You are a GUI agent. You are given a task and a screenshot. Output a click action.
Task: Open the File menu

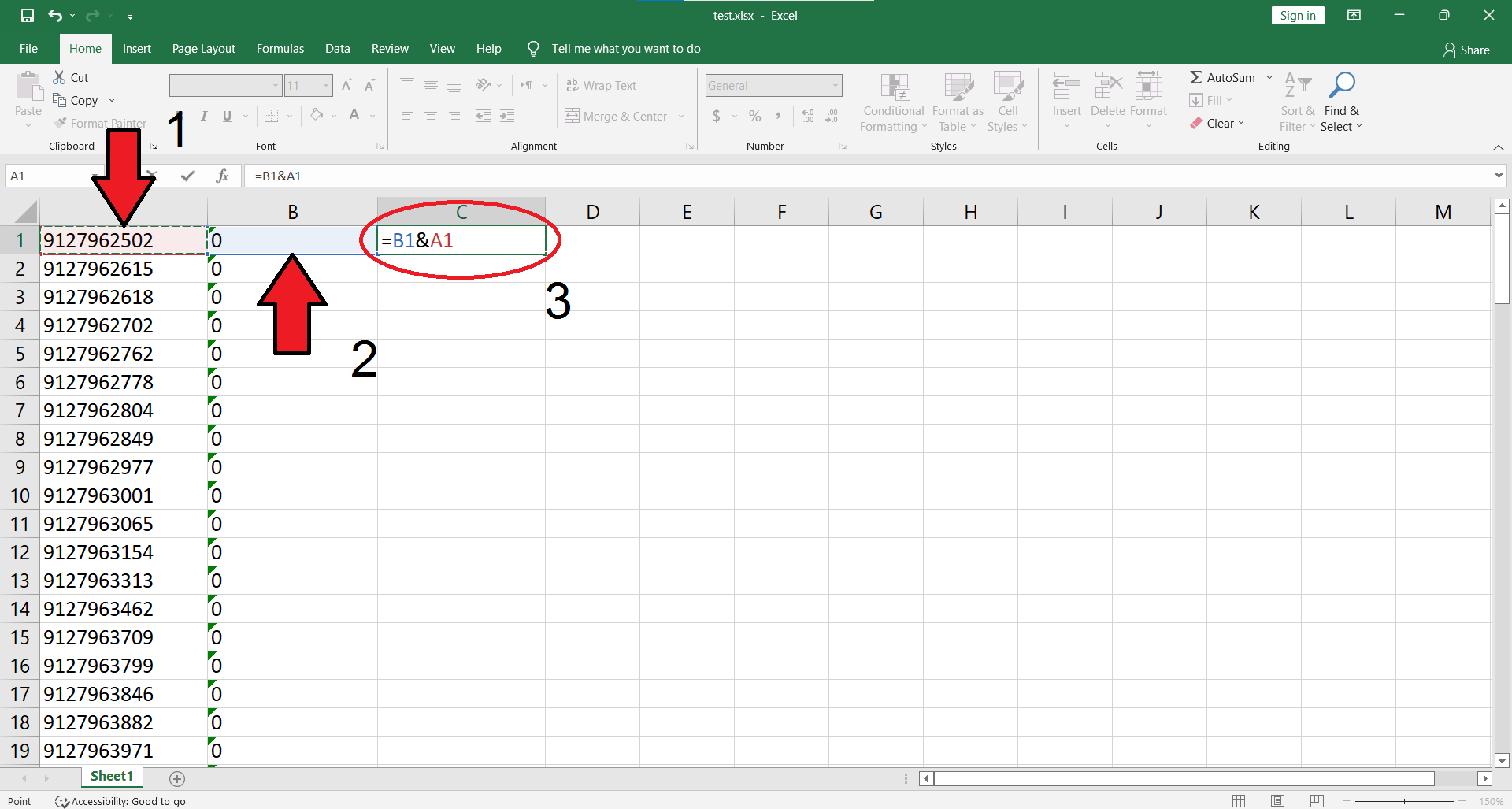(28, 49)
